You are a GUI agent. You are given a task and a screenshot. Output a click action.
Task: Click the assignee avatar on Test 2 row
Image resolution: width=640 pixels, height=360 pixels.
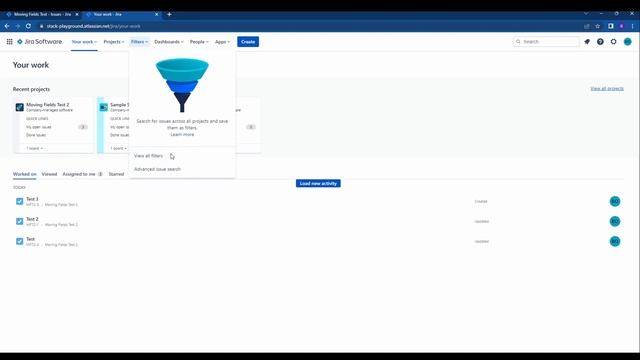point(615,221)
